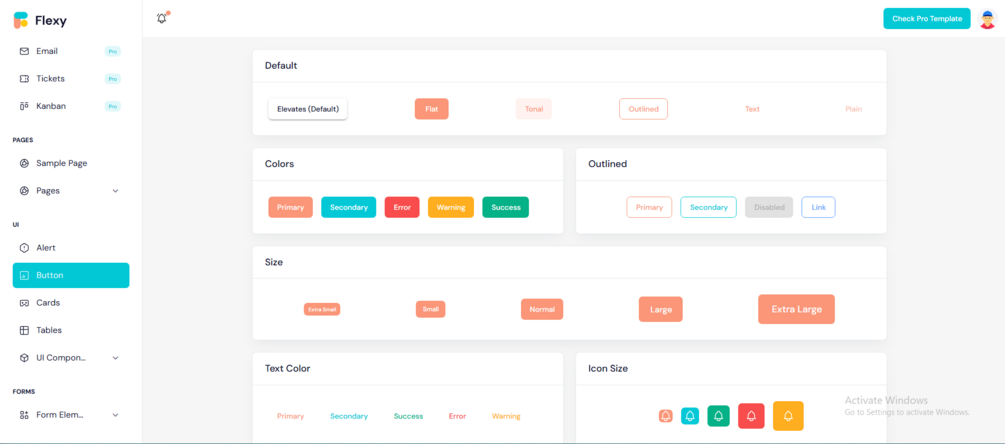
Task: Open Email in the sidebar
Action: point(71,51)
